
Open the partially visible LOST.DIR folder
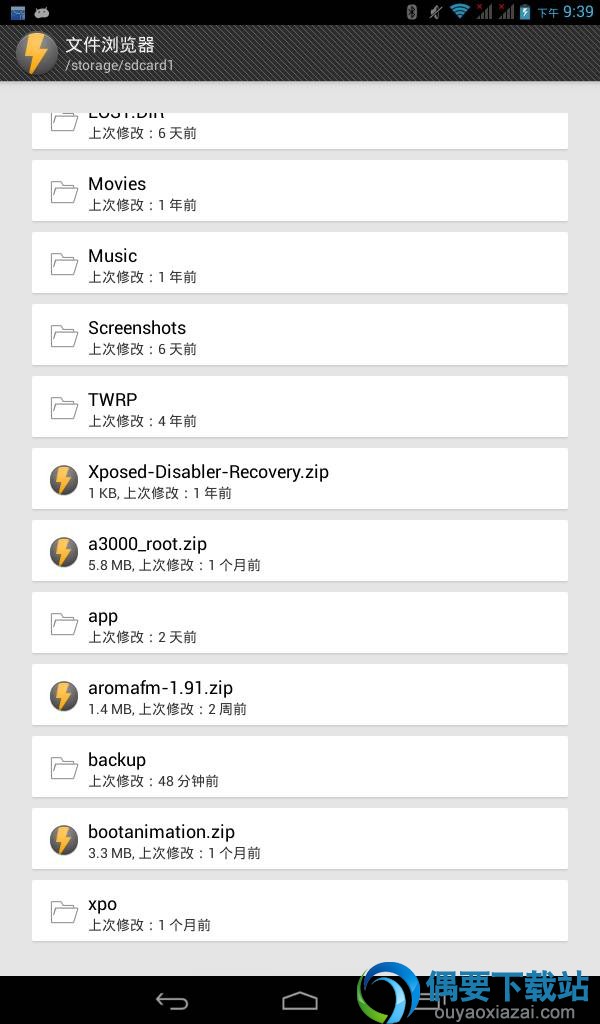[x=300, y=131]
